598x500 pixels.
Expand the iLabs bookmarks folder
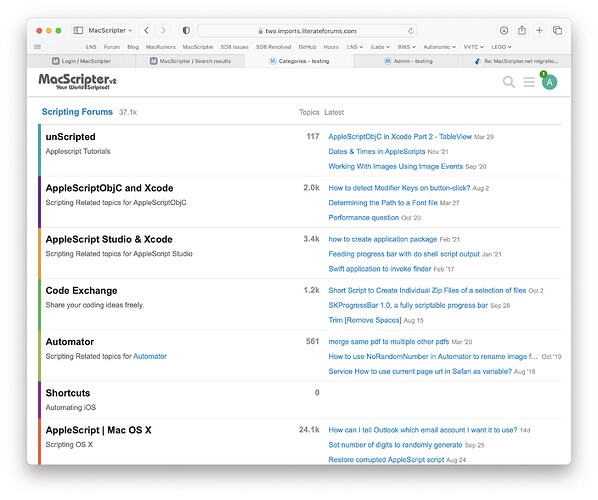[380, 47]
